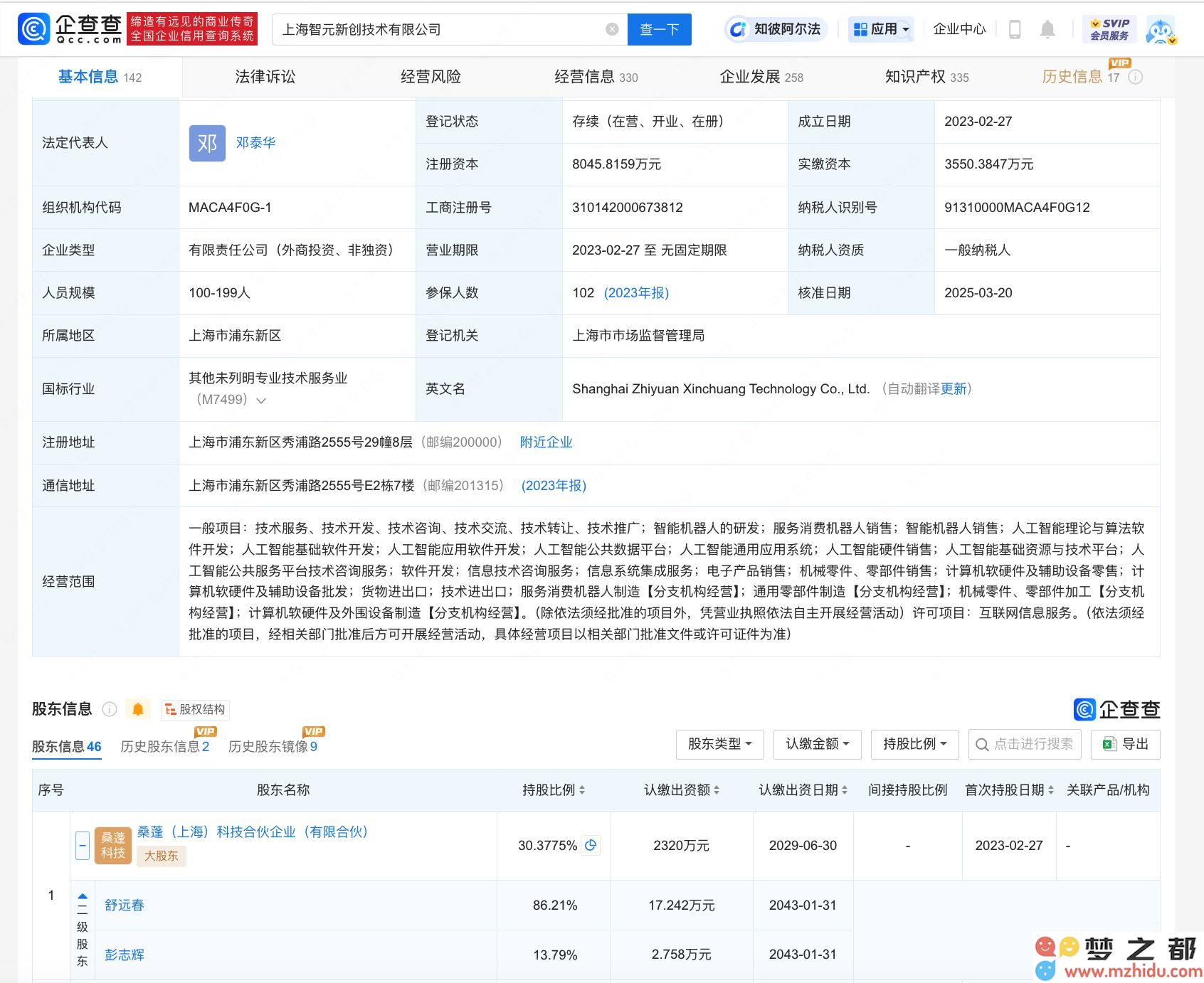Switch to the 经营风险 tab
Image resolution: width=1204 pixels, height=983 pixels.
(x=431, y=77)
